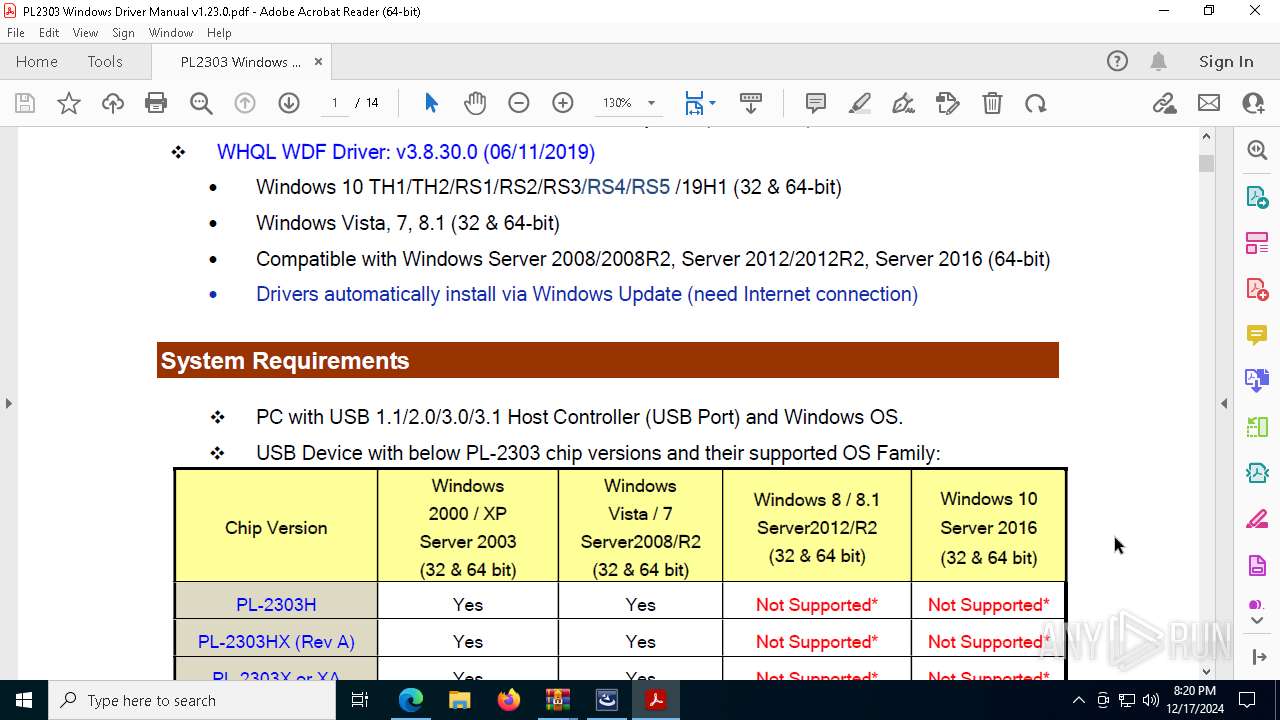Click the pink Fill & Sign sidebar tool

coord(1257,520)
